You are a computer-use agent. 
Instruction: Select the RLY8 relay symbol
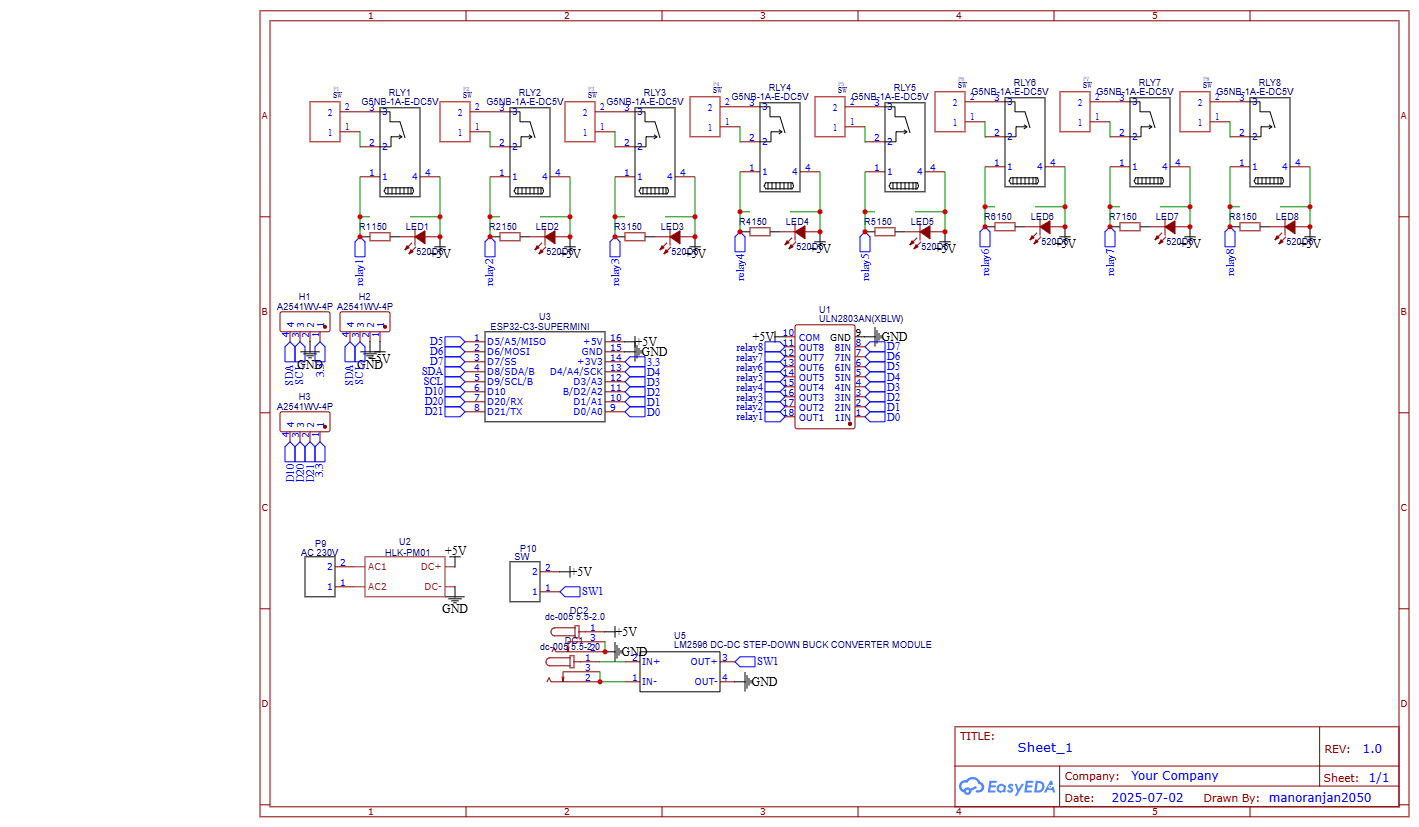pos(1270,142)
